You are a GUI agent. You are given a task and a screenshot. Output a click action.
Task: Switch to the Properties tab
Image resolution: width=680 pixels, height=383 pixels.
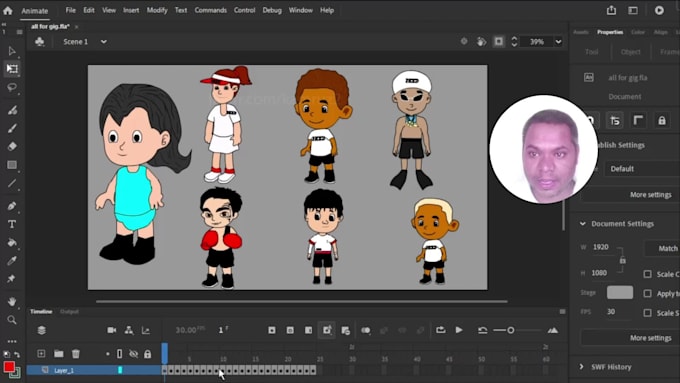pos(610,32)
